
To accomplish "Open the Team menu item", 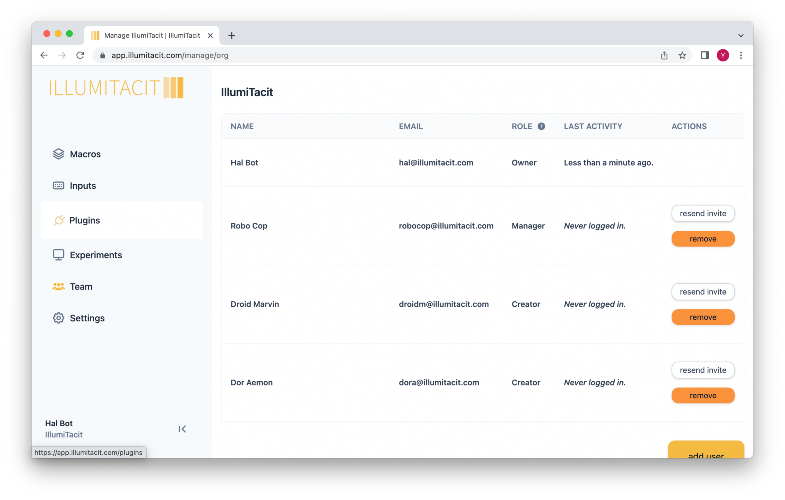I will [x=122, y=286].
